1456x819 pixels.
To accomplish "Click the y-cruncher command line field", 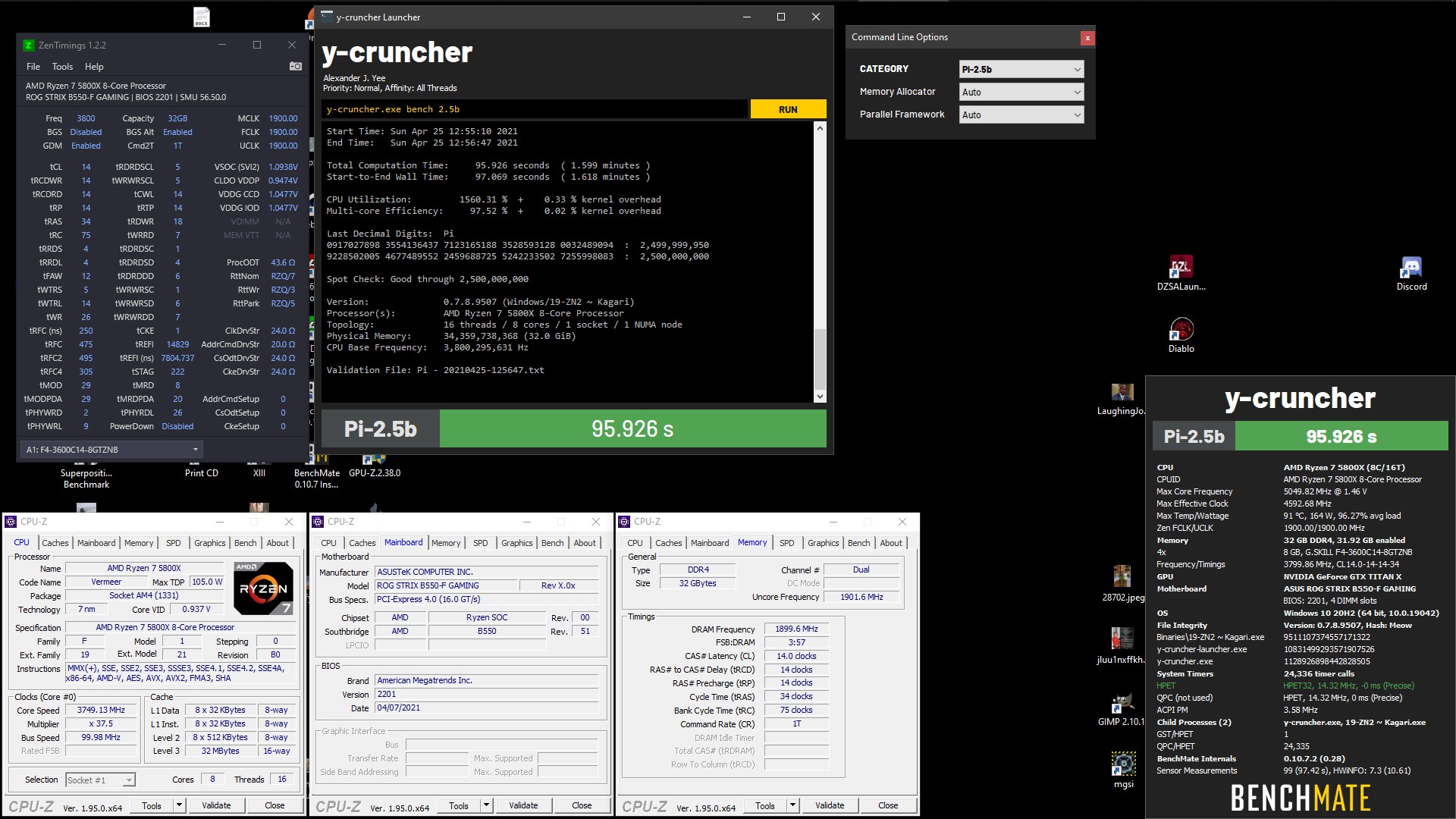I will pyautogui.click(x=535, y=109).
